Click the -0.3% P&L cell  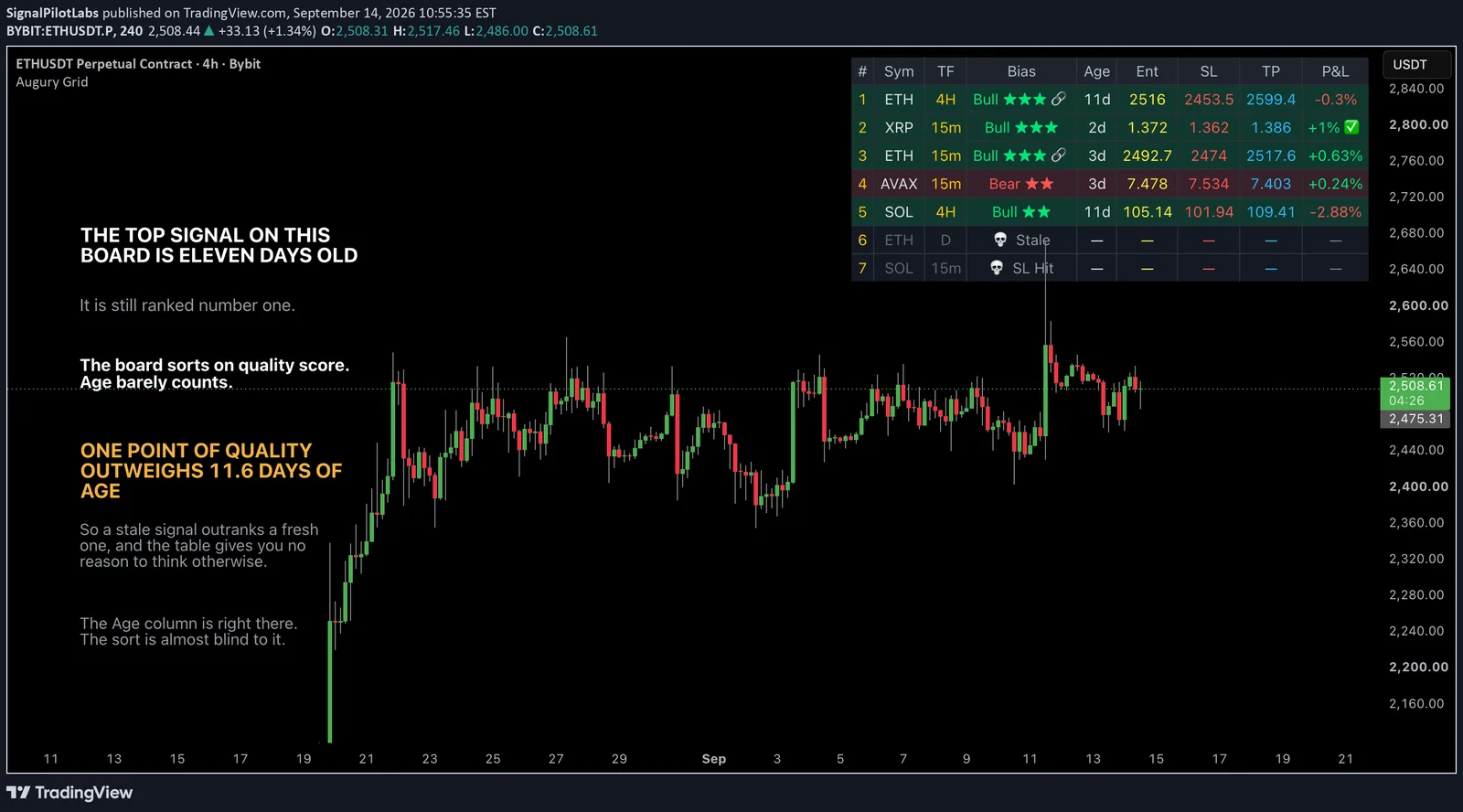pos(1335,100)
